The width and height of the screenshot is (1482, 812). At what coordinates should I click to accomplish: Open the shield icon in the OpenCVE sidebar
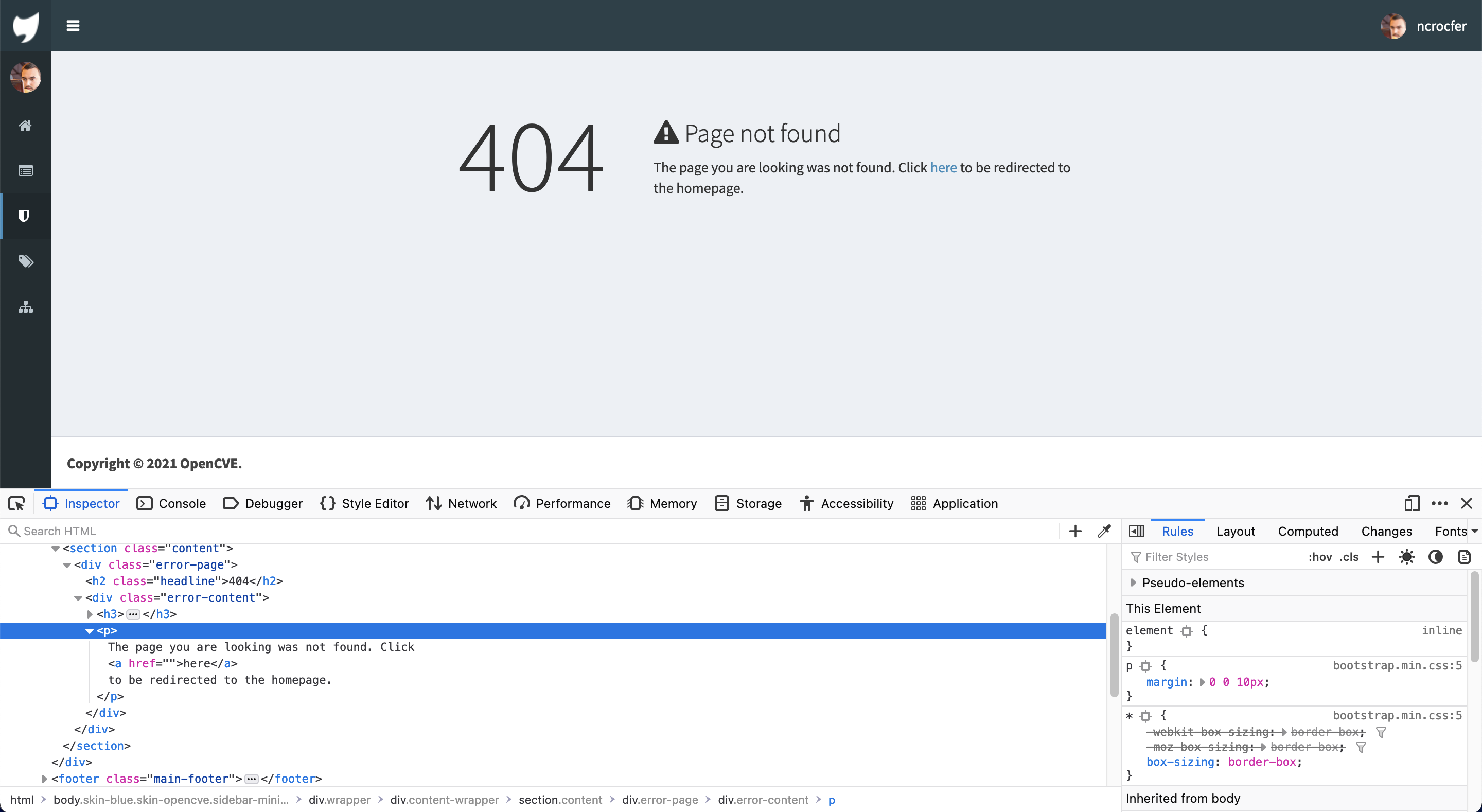pos(25,216)
